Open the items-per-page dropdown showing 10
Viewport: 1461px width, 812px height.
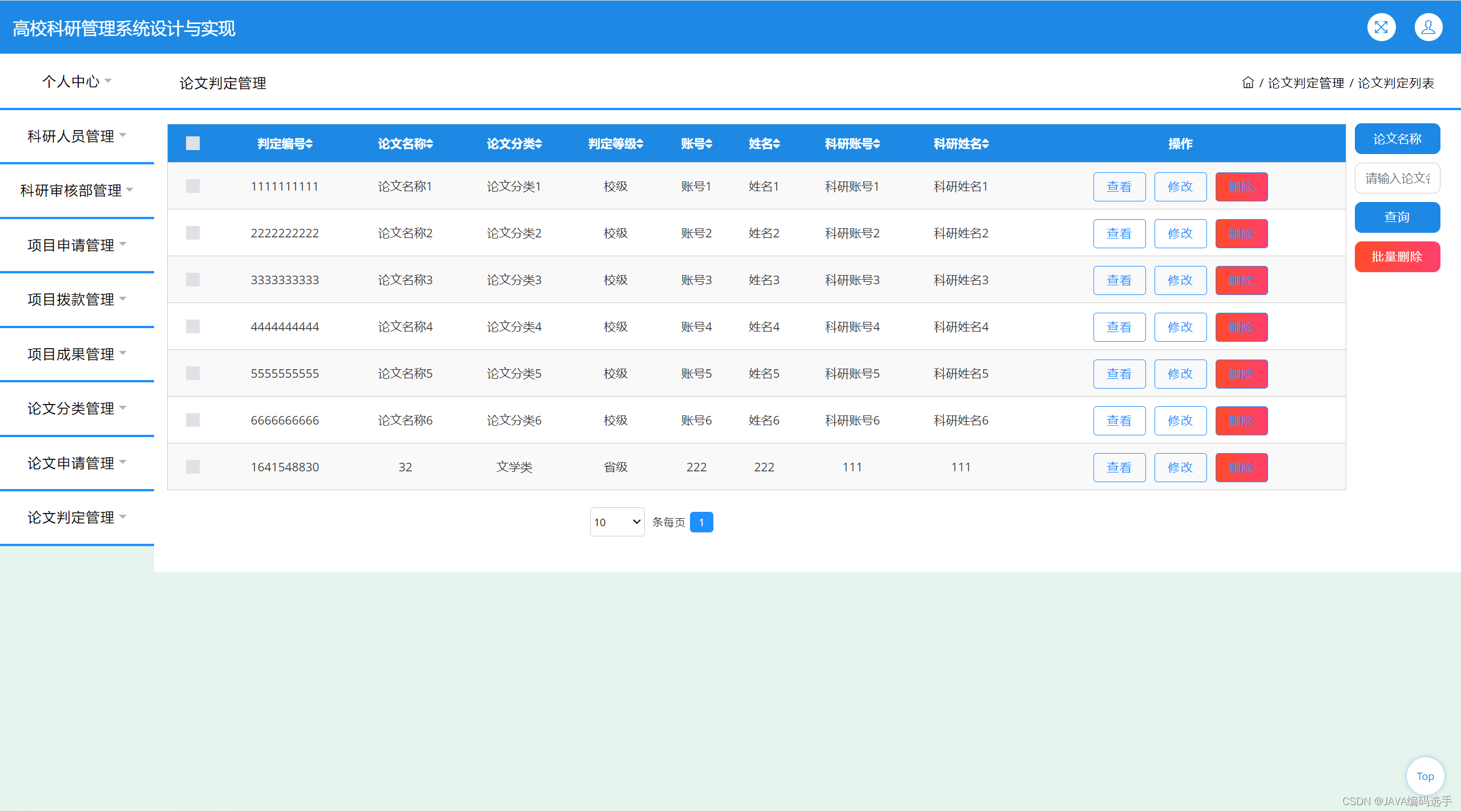click(617, 522)
